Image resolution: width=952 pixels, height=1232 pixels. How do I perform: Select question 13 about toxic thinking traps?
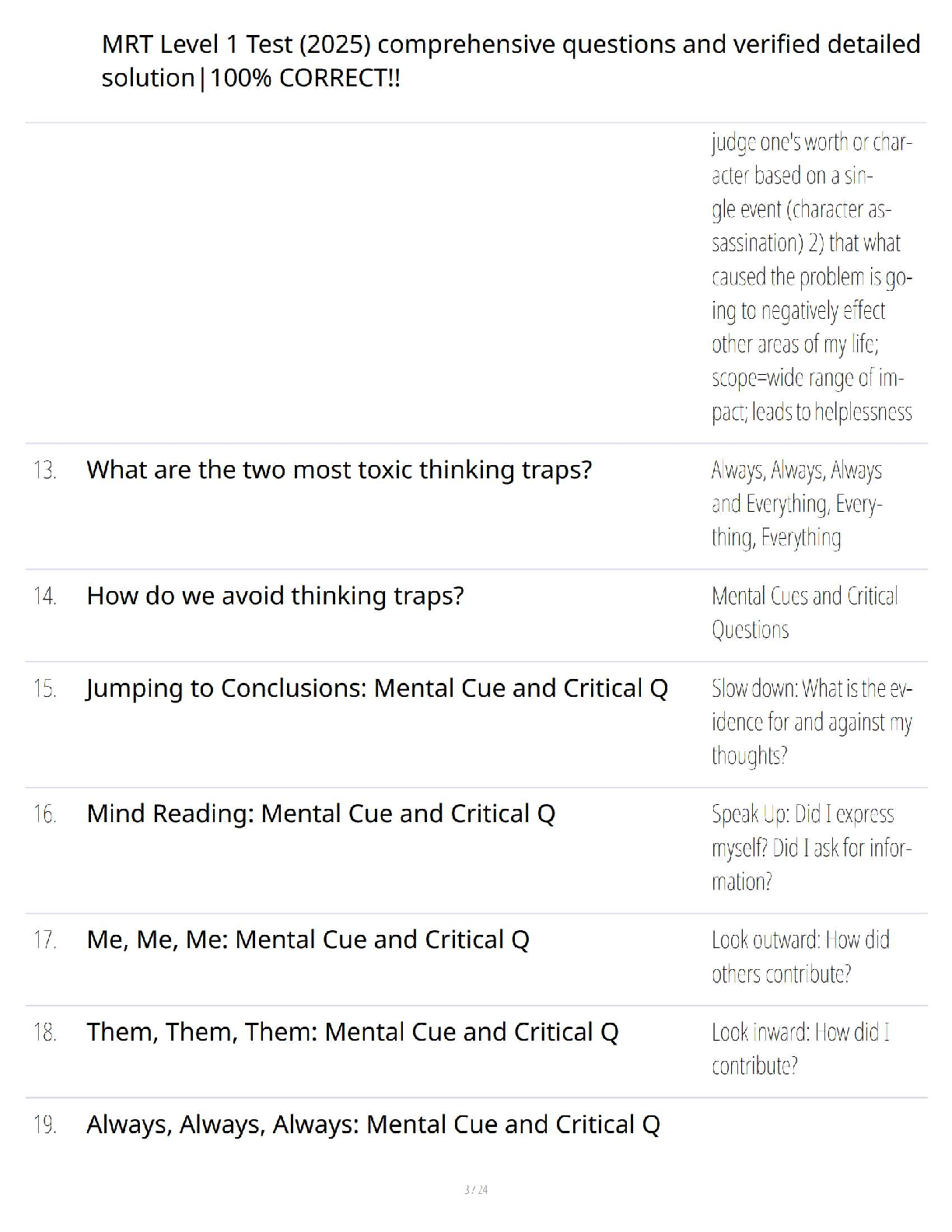pyautogui.click(x=339, y=470)
